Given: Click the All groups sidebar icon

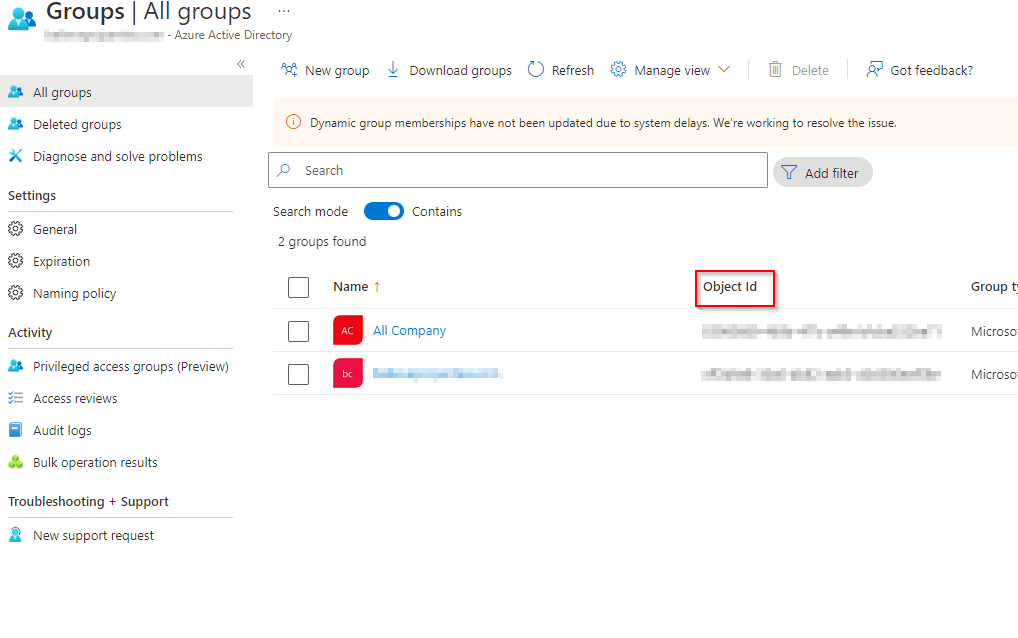Looking at the screenshot, I should [x=16, y=92].
